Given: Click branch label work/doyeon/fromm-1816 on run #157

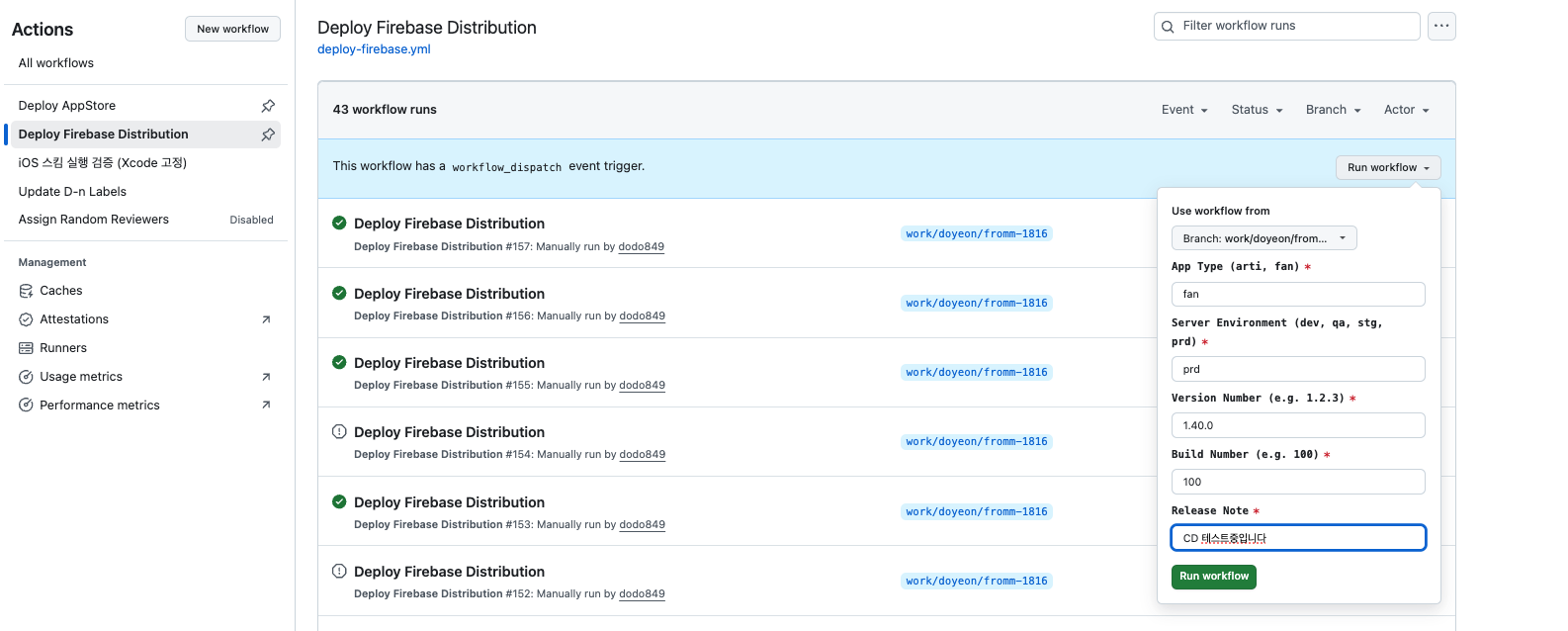Looking at the screenshot, I should pyautogui.click(x=977, y=234).
